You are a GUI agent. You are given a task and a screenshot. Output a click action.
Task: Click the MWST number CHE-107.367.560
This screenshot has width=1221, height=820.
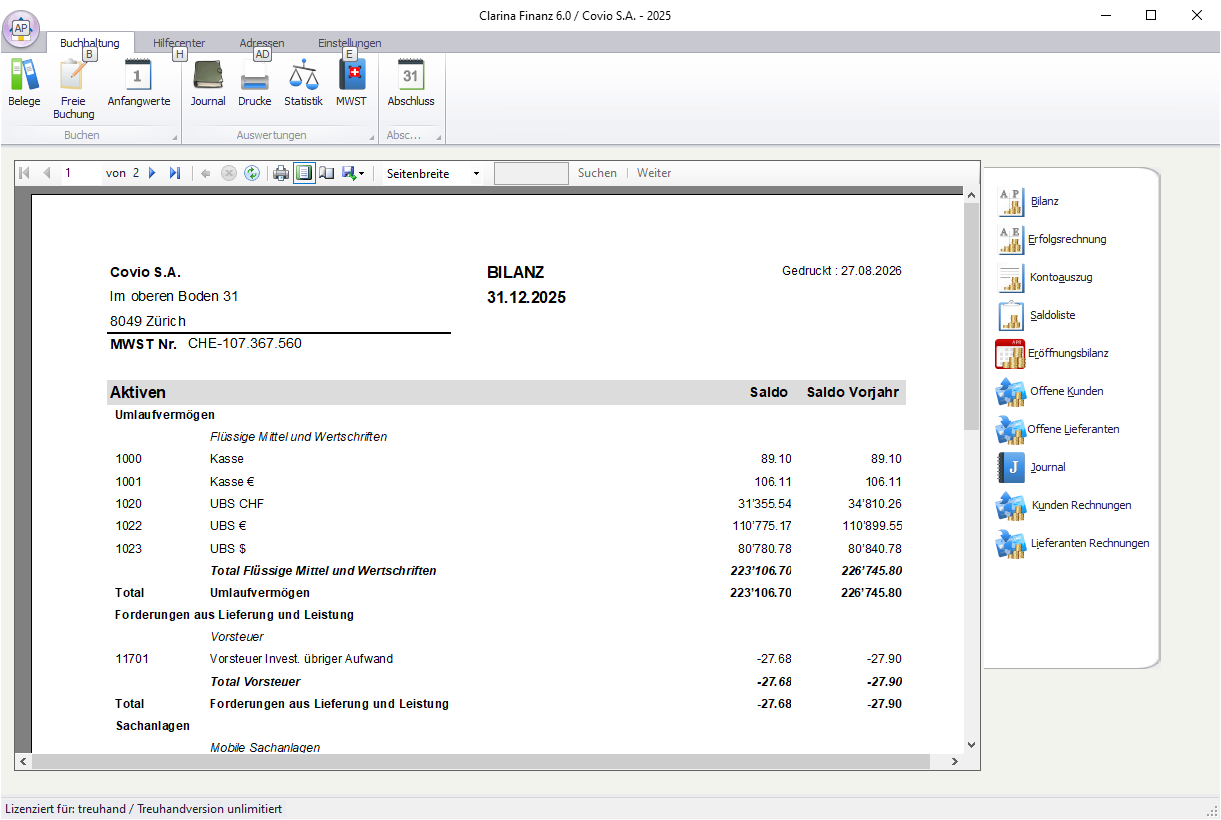[x=245, y=344]
